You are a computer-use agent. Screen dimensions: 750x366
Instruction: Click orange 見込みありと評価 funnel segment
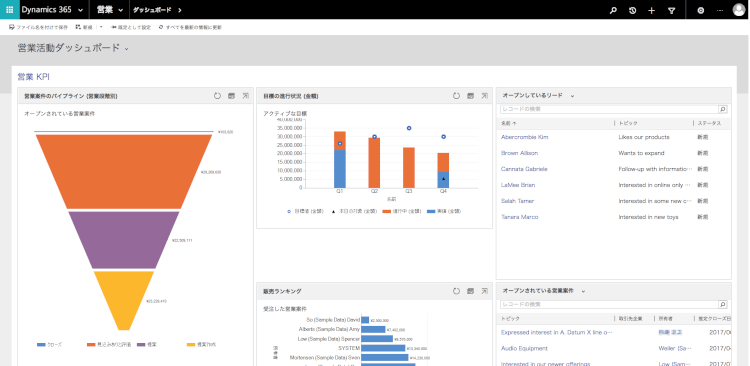pos(123,172)
